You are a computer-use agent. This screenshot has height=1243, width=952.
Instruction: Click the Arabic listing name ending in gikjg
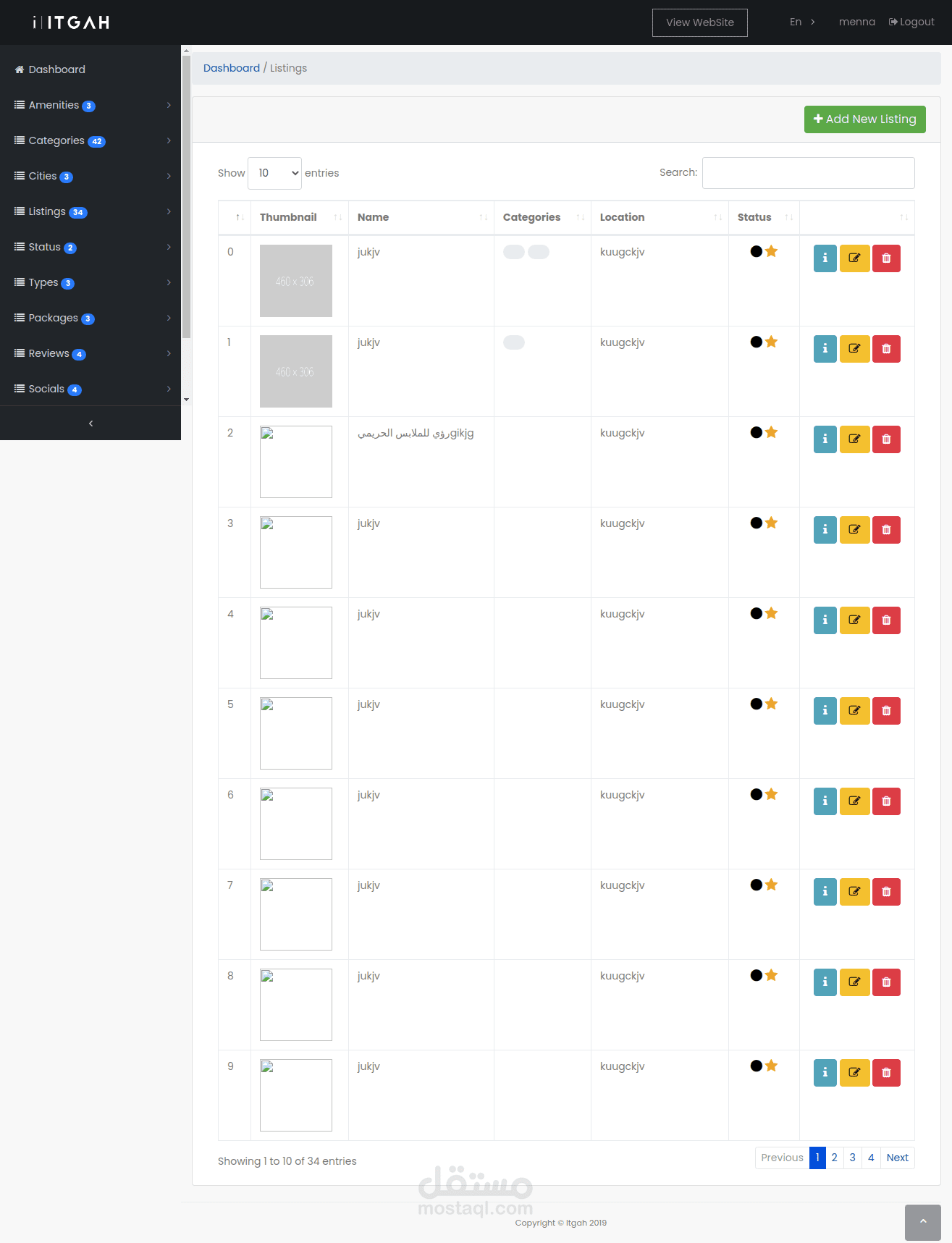416,433
